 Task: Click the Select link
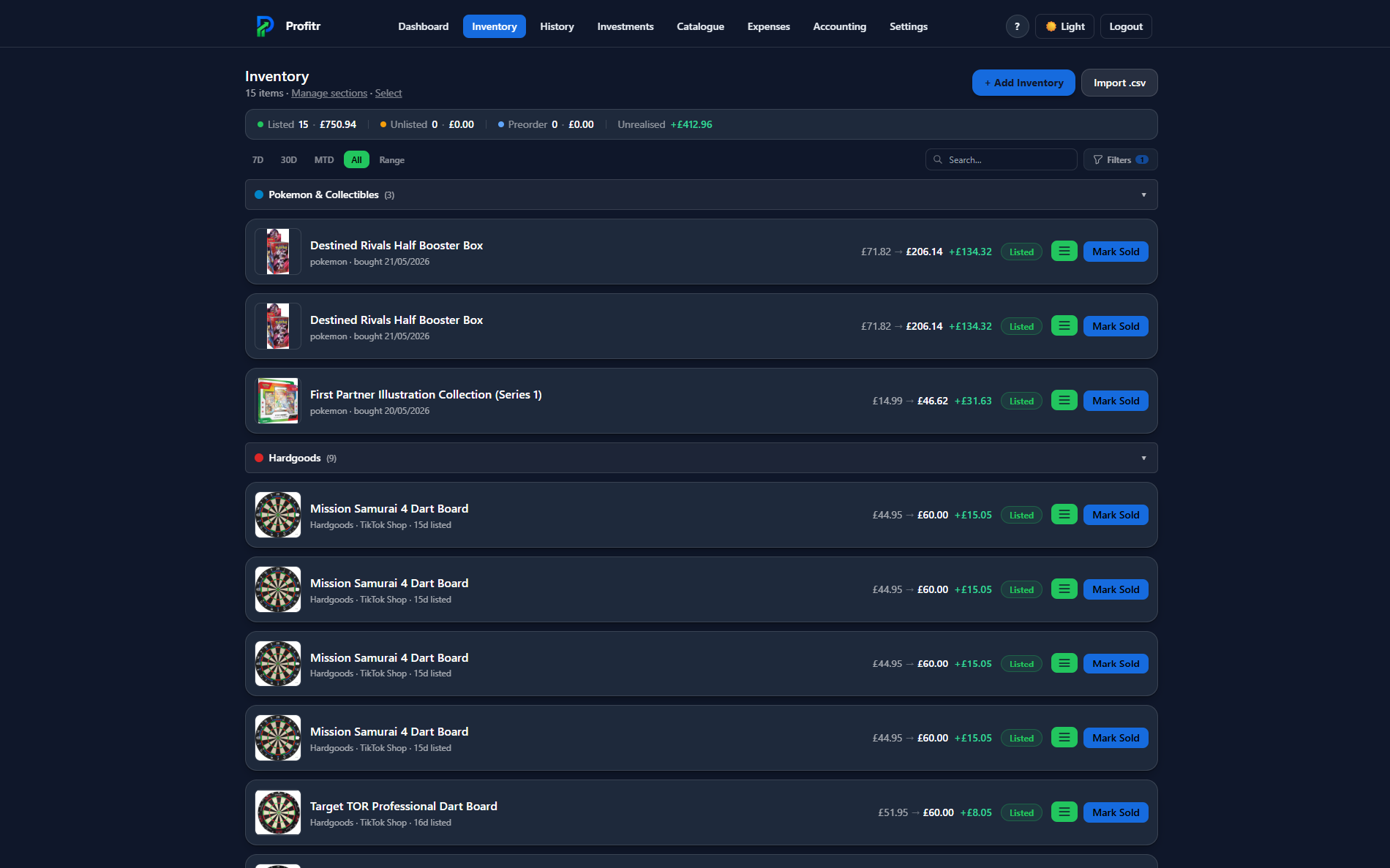pos(388,93)
